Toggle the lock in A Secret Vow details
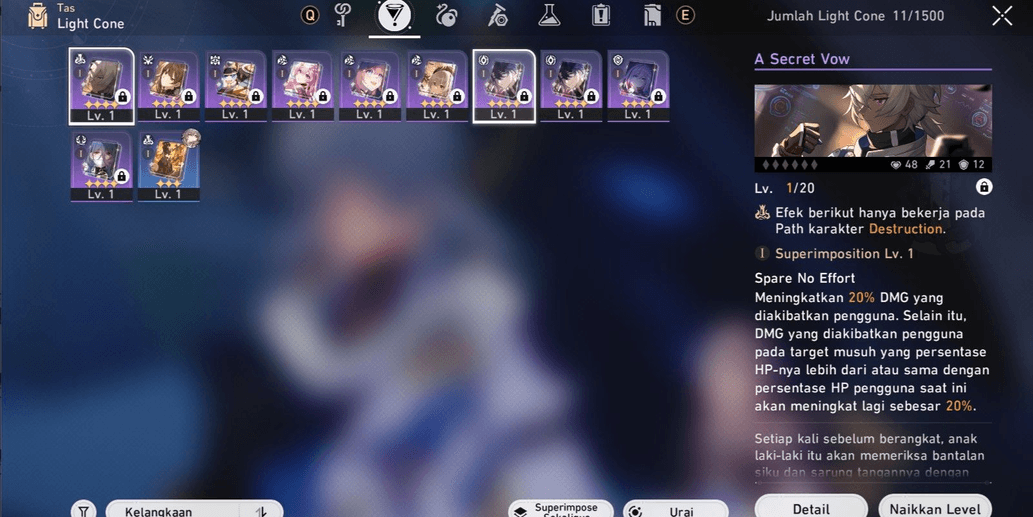 984,187
